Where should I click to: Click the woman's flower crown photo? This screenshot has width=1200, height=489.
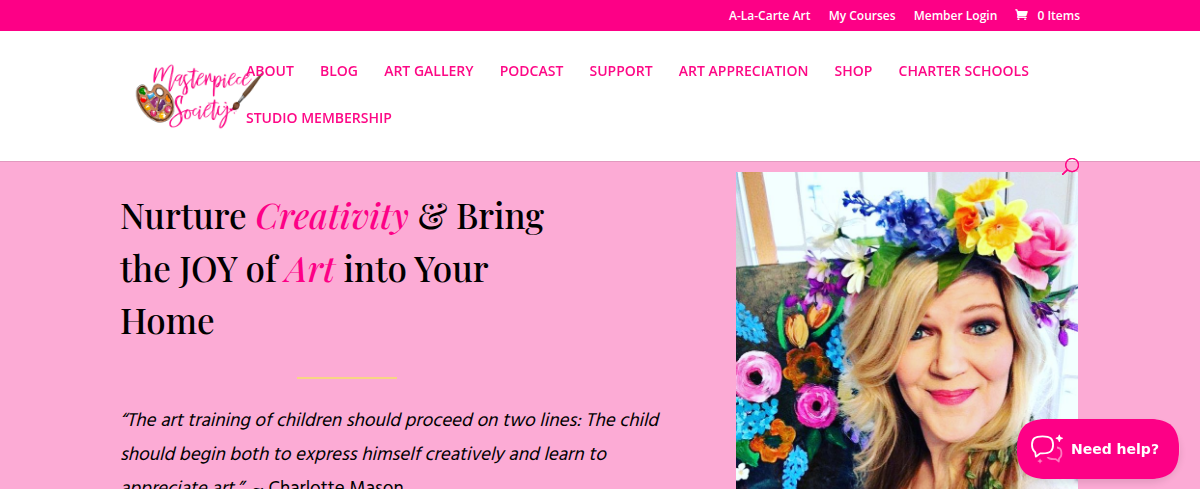[906, 330]
